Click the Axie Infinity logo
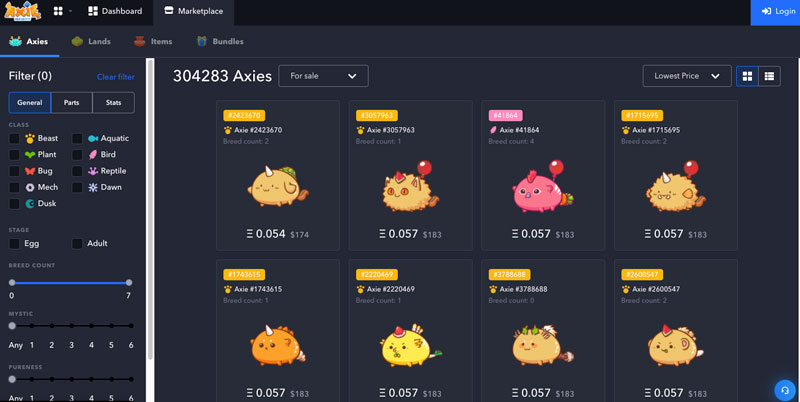The height and width of the screenshot is (402, 800). [x=23, y=11]
